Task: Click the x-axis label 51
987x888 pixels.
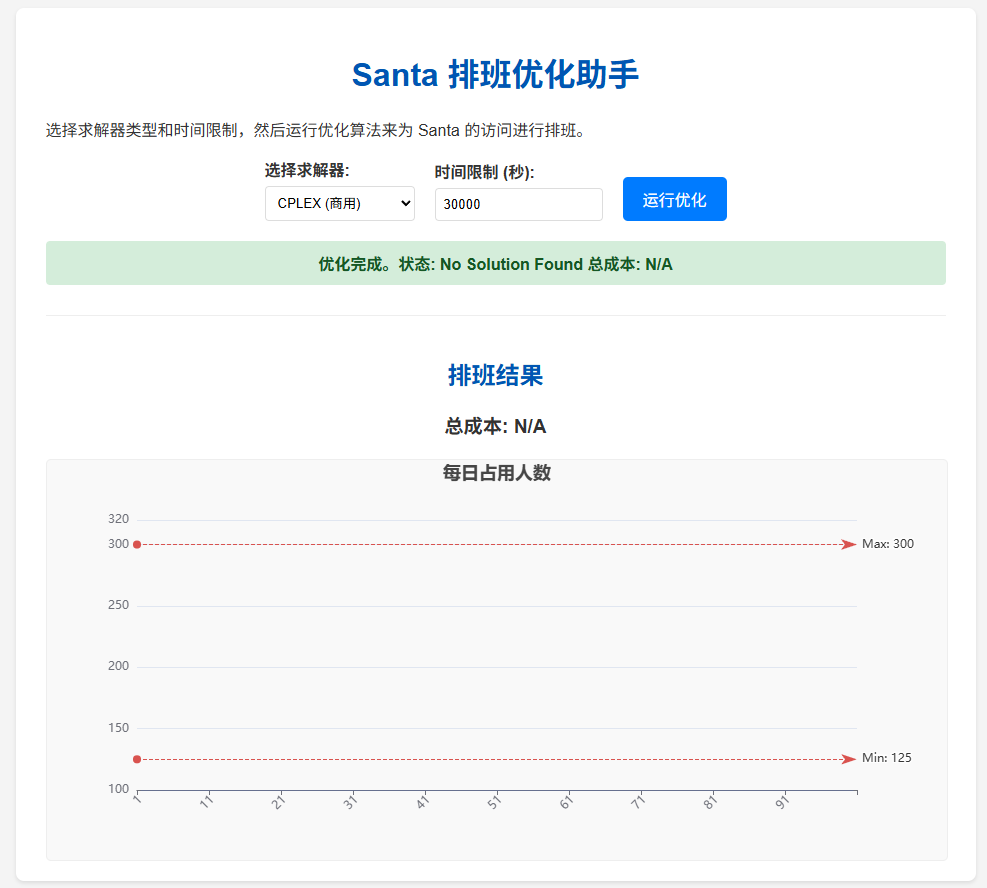Action: 494,802
